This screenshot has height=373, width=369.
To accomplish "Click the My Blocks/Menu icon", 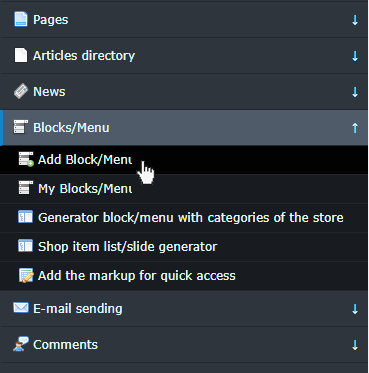I will pyautogui.click(x=26, y=188).
